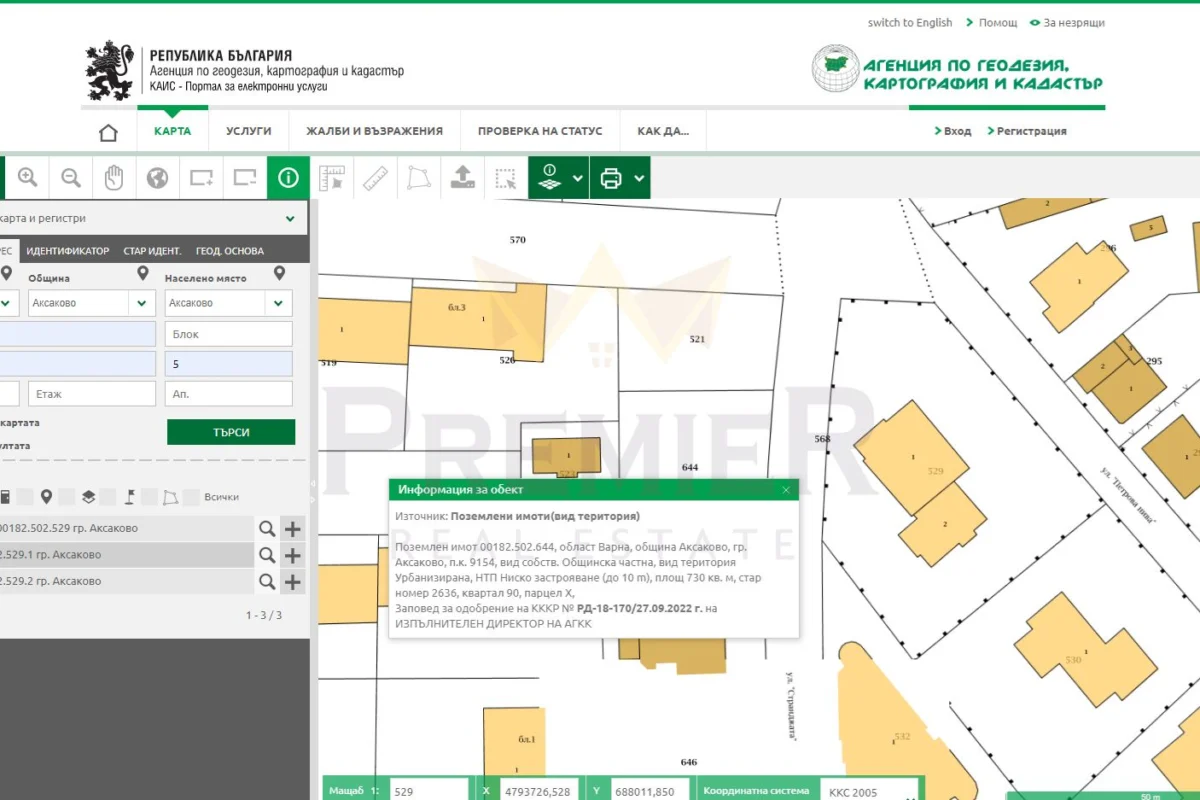1200x800 pixels.
Task: Open the Община Аксаково dropdown
Action: [141, 303]
